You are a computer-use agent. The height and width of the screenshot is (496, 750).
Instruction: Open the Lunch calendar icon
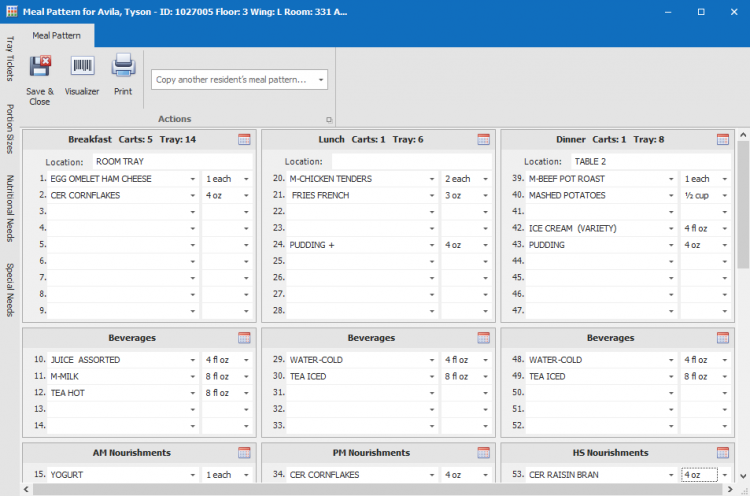(484, 139)
